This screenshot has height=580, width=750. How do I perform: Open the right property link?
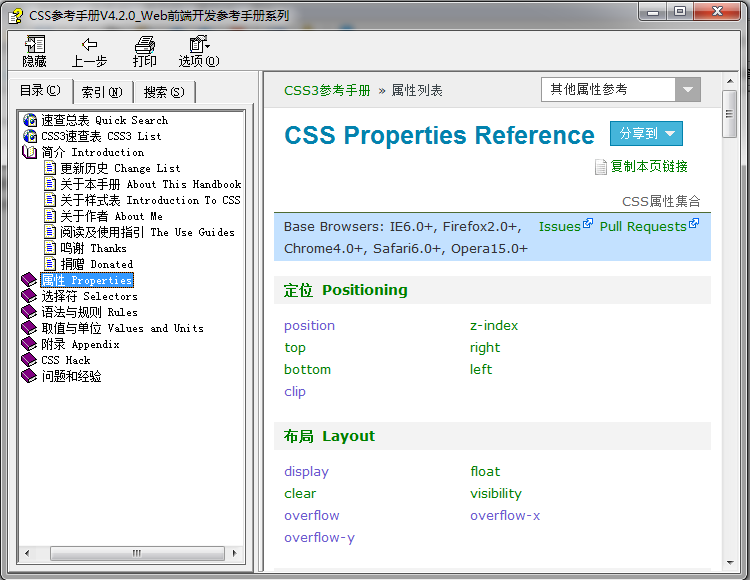[x=485, y=348]
